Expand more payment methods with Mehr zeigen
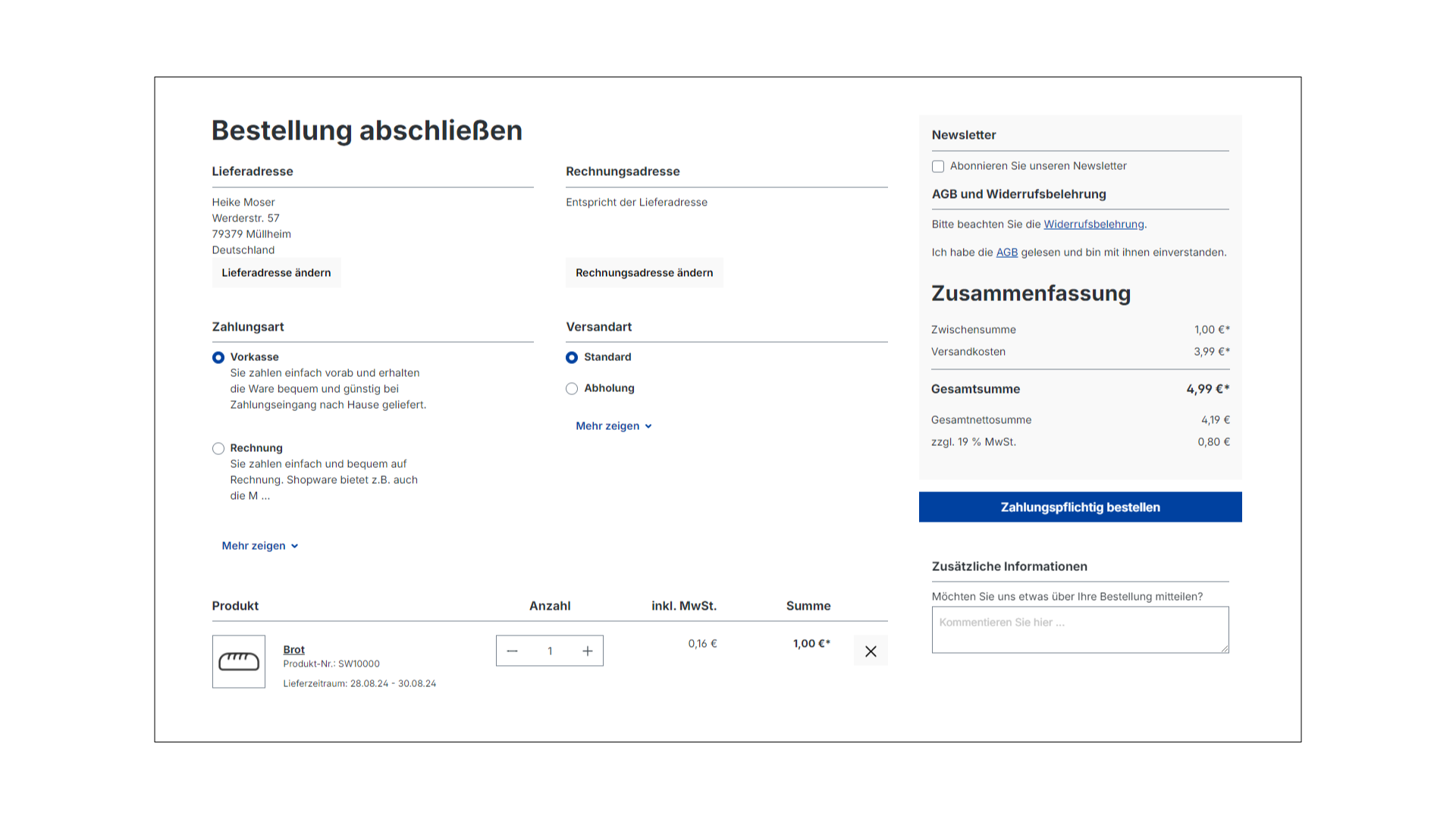This screenshot has height=819, width=1456. click(260, 546)
